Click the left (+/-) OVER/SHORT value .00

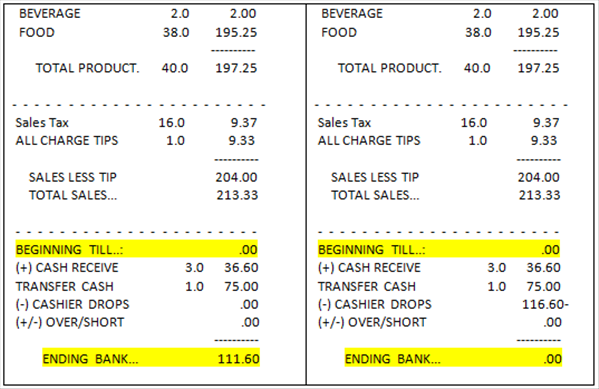[x=250, y=323]
